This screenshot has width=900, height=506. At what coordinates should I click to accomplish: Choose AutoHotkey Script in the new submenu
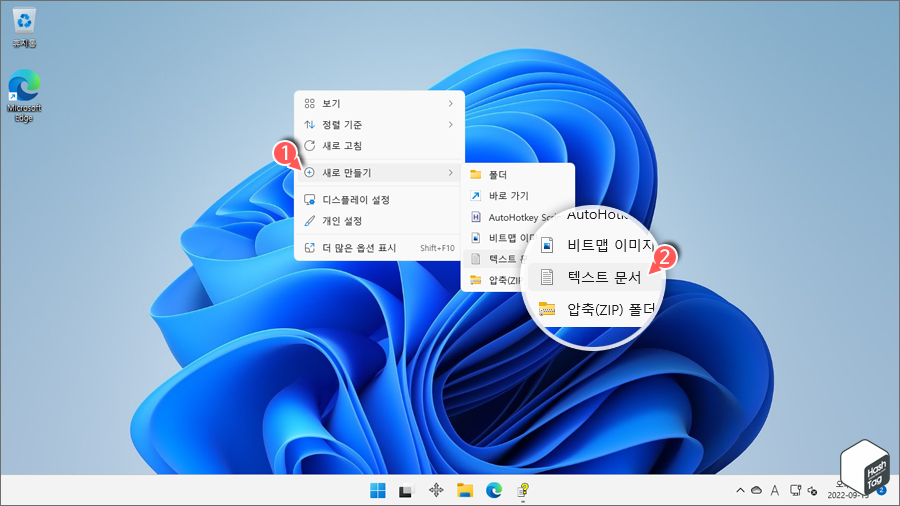511,217
